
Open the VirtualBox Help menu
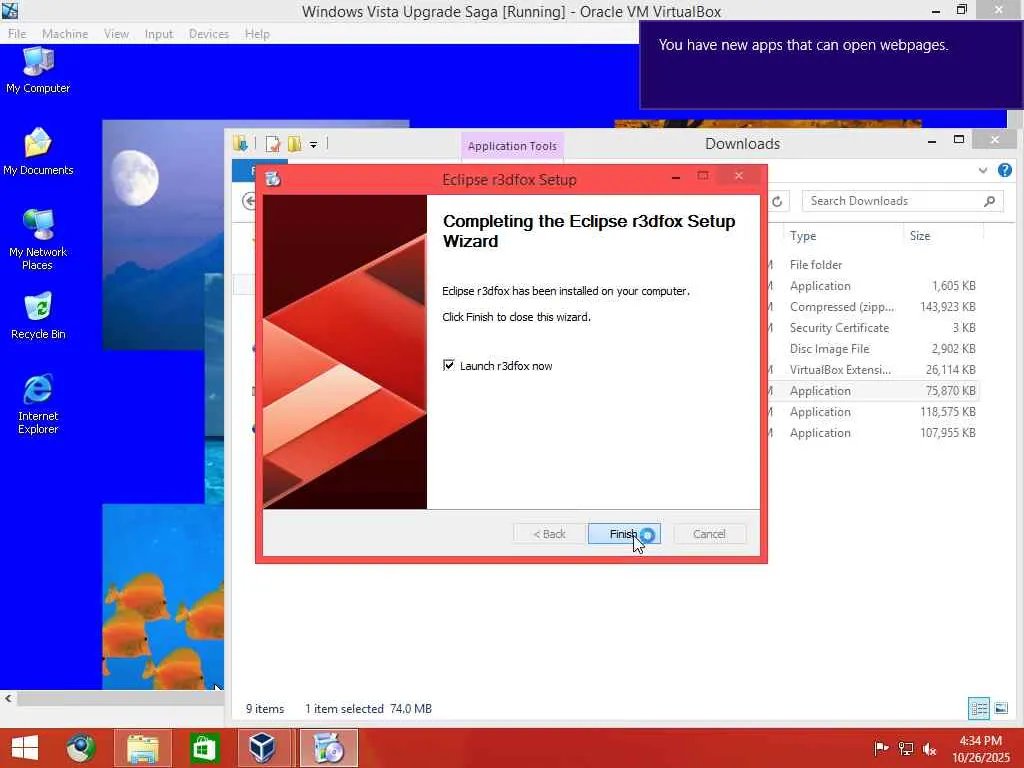point(257,34)
